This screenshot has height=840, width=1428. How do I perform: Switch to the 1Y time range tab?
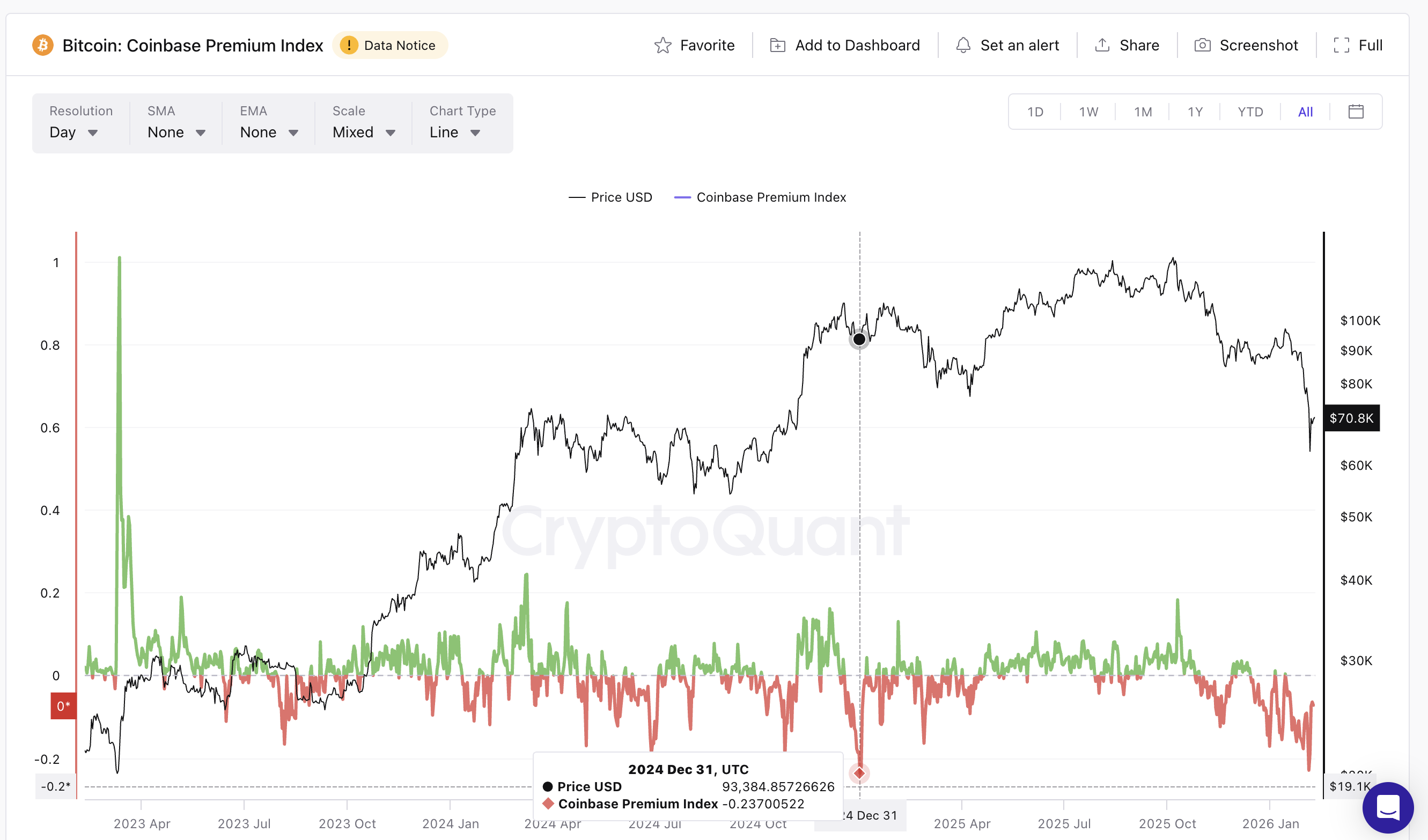(x=1195, y=111)
